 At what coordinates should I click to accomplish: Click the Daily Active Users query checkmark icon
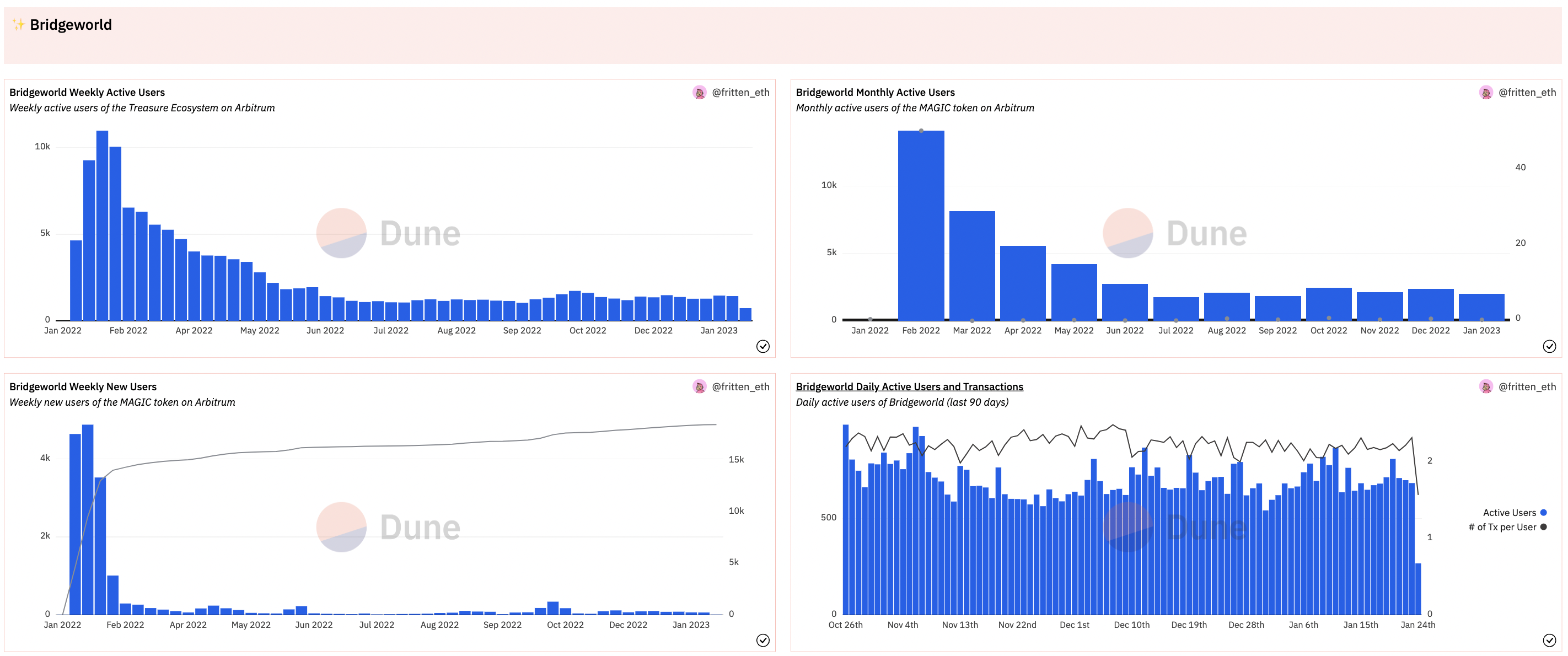click(x=1549, y=640)
